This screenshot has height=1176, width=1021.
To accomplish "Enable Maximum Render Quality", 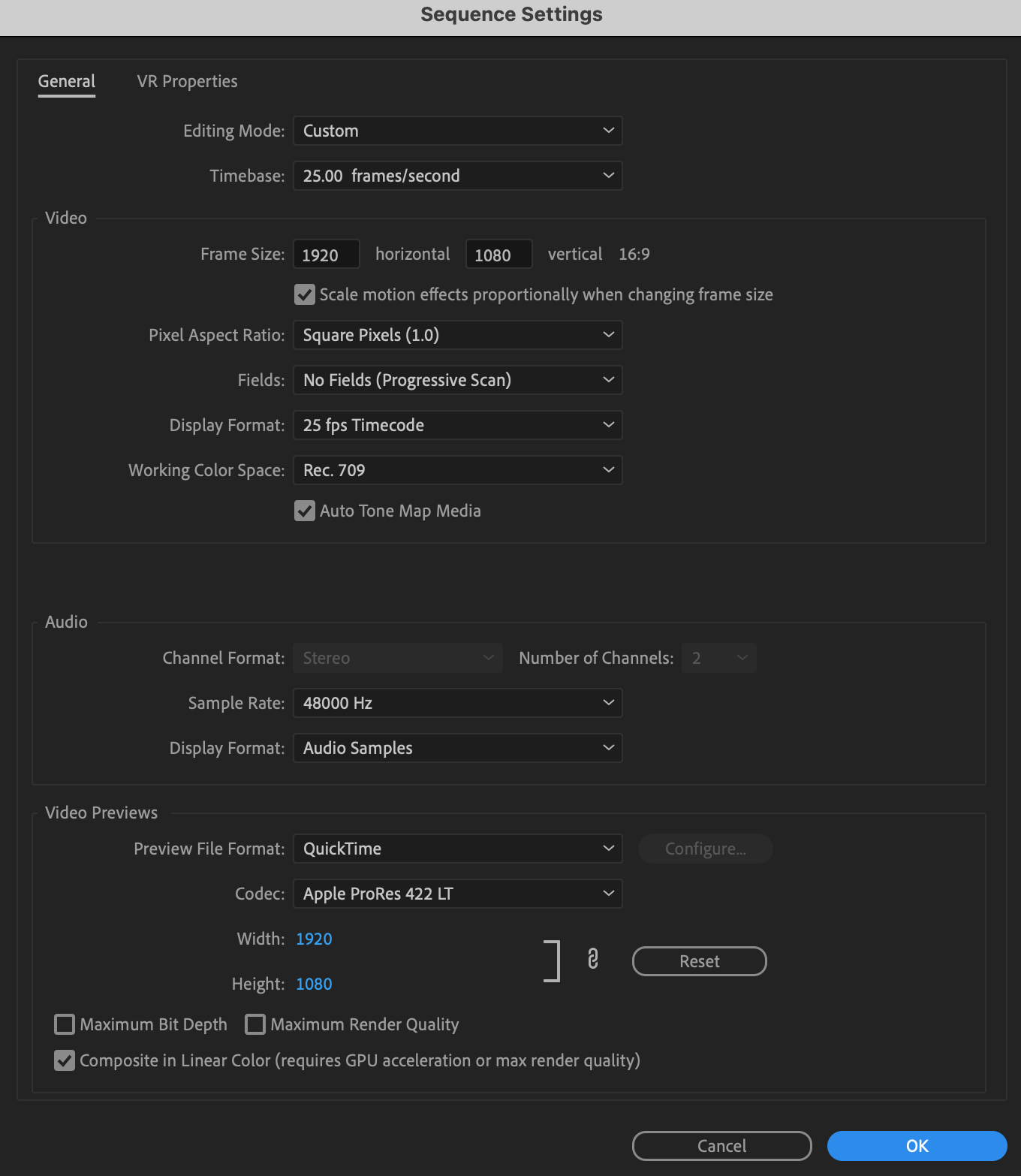I will (x=255, y=1024).
